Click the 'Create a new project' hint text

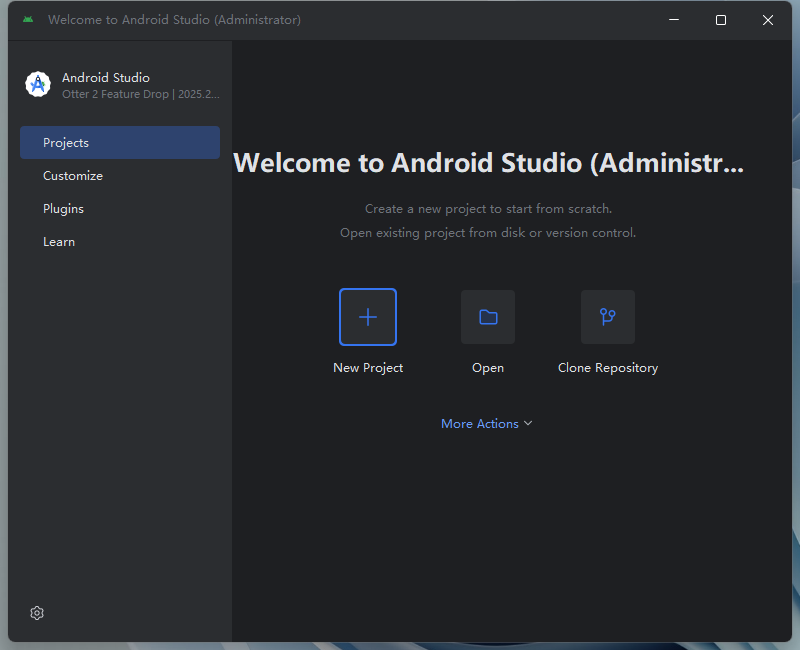point(488,209)
